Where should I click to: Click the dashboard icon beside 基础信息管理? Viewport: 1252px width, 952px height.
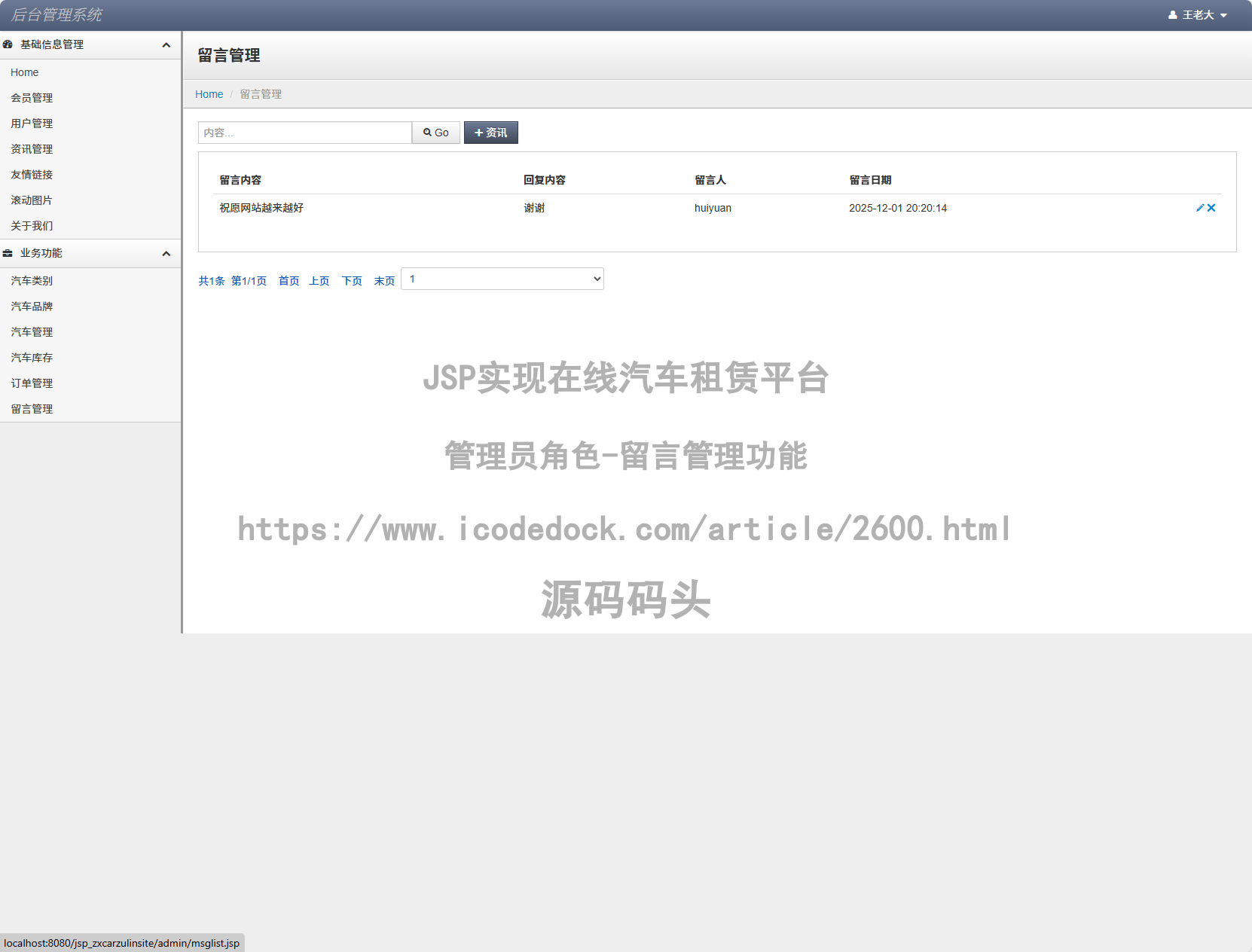pyautogui.click(x=8, y=44)
